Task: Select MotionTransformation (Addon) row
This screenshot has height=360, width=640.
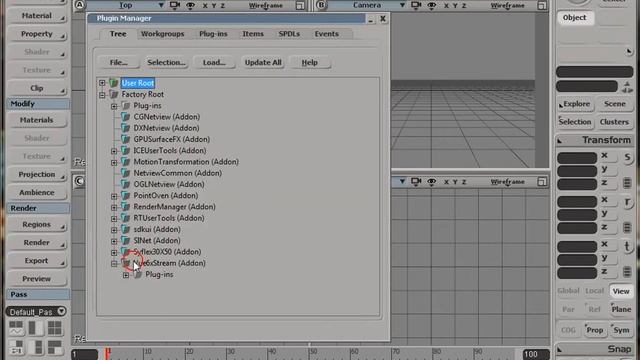Action: coord(186,162)
